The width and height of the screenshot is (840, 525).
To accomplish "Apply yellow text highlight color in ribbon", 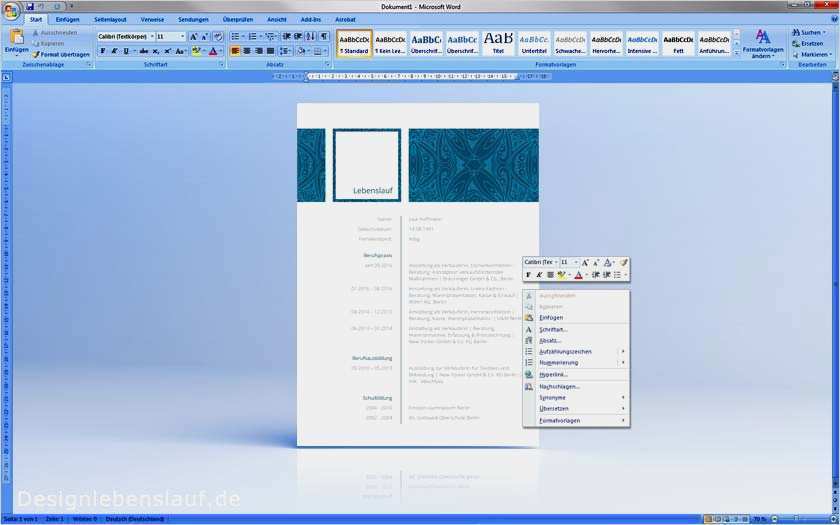I will click(196, 51).
